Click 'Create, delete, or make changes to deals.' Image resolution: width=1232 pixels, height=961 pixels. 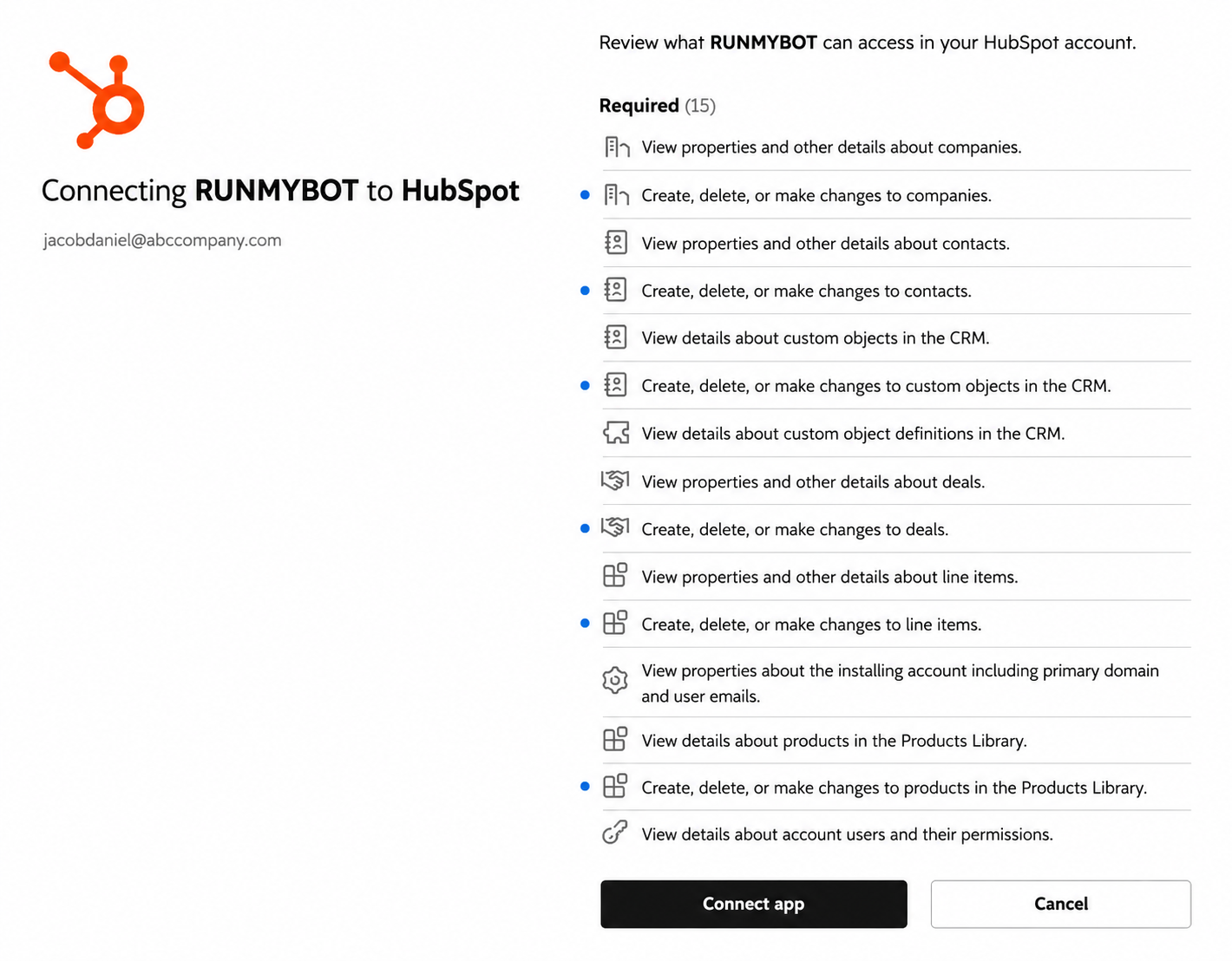click(795, 530)
